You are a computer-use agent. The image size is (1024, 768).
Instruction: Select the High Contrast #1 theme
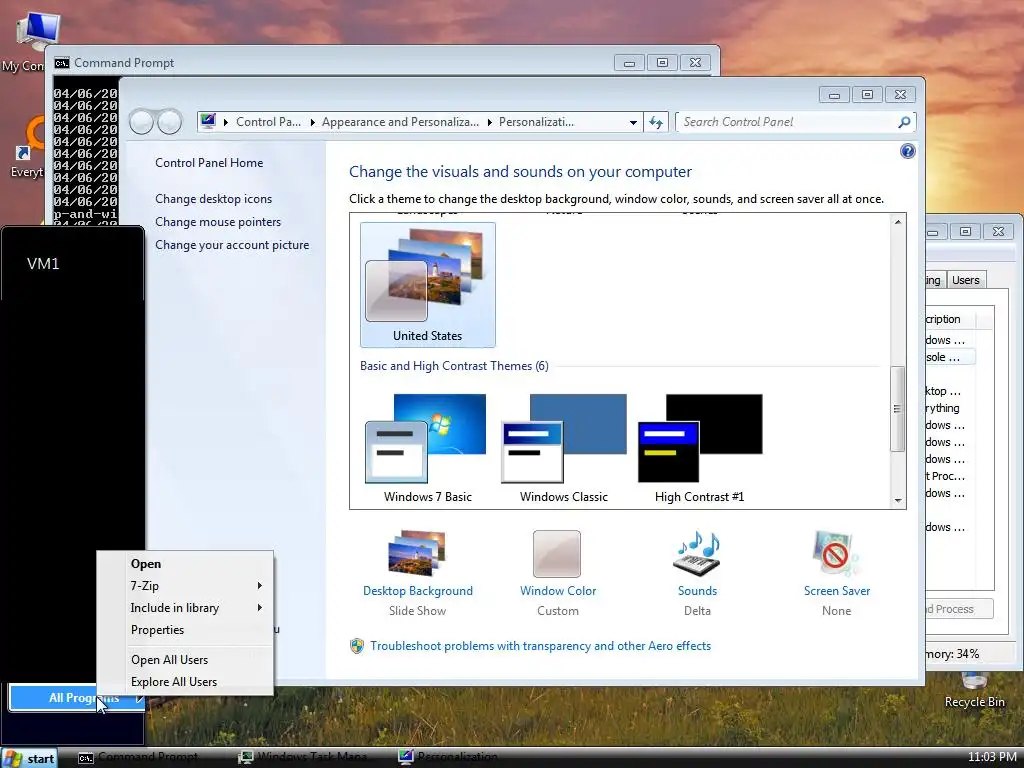tap(699, 448)
